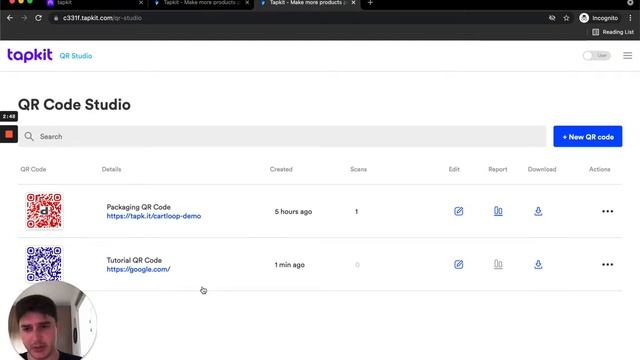Open Chrome's three-dot menu

[x=630, y=18]
